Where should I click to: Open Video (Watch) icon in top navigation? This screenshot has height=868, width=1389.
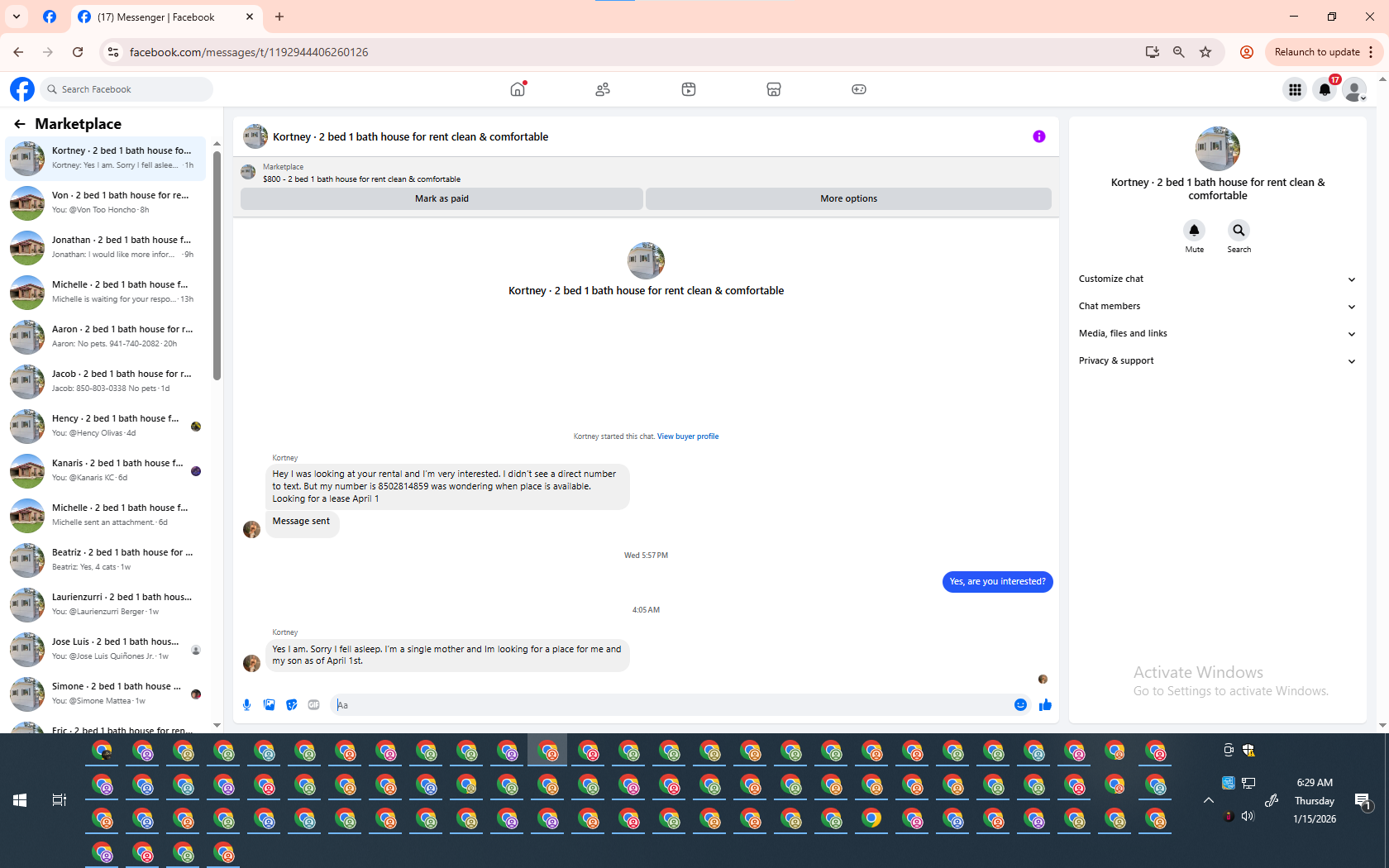point(689,89)
